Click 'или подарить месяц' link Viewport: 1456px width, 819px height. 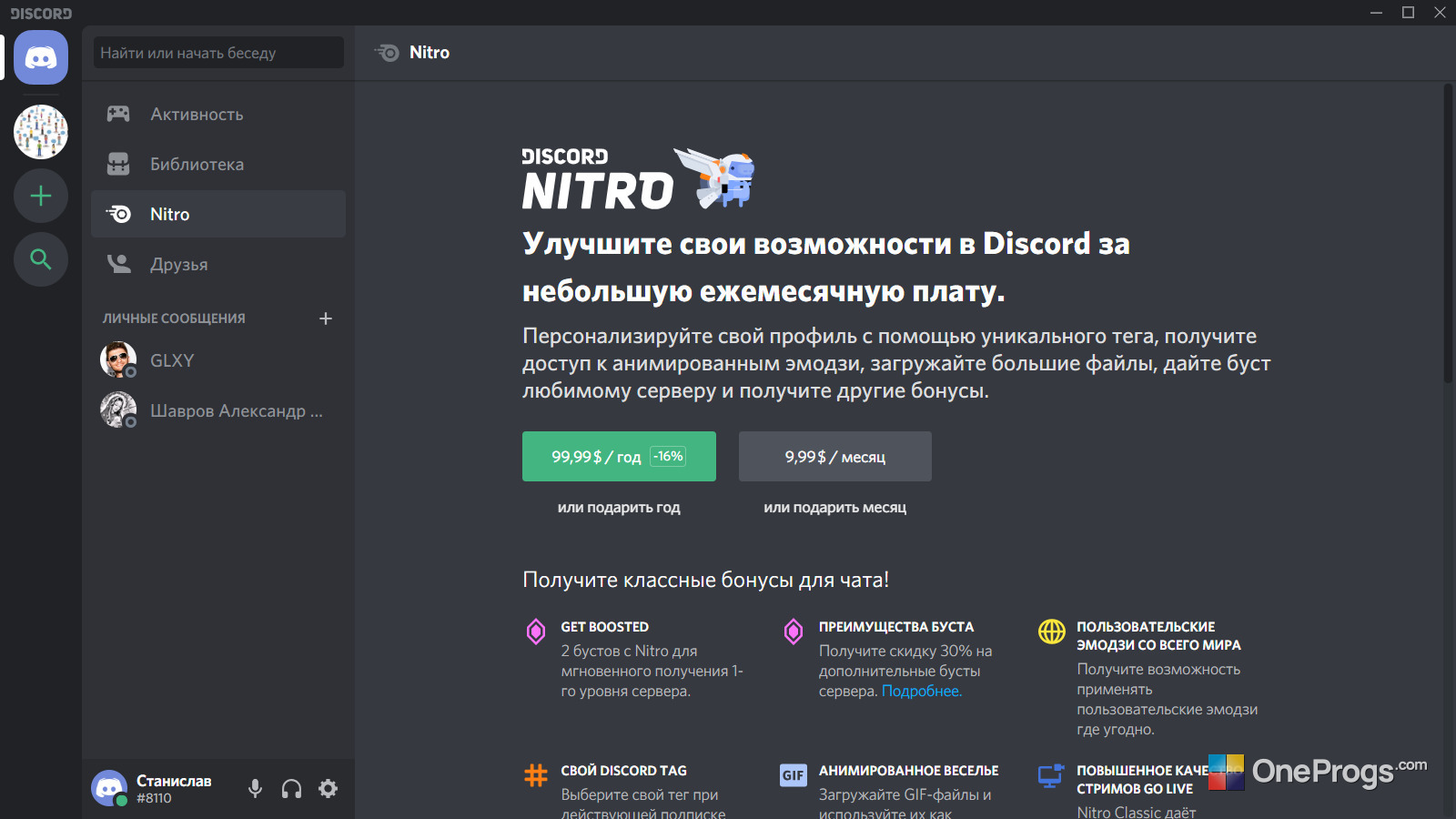point(835,507)
